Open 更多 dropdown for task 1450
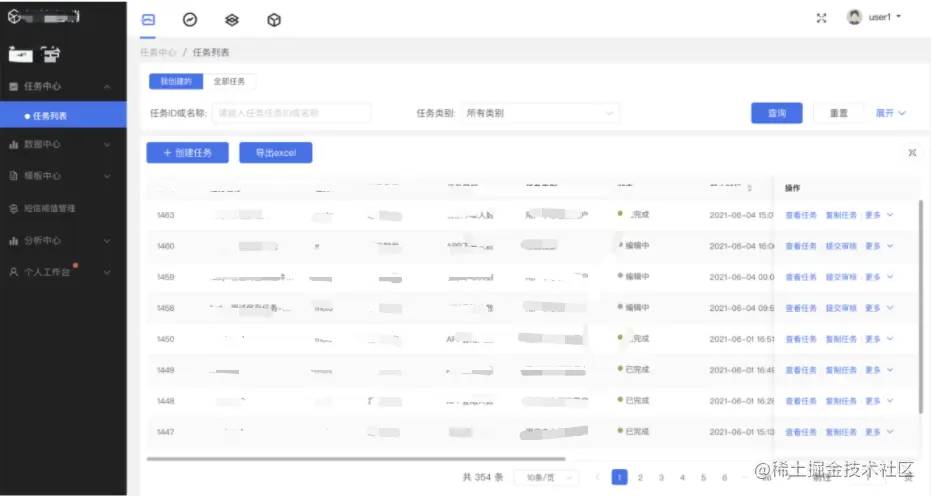The height and width of the screenshot is (496, 931). coord(879,339)
